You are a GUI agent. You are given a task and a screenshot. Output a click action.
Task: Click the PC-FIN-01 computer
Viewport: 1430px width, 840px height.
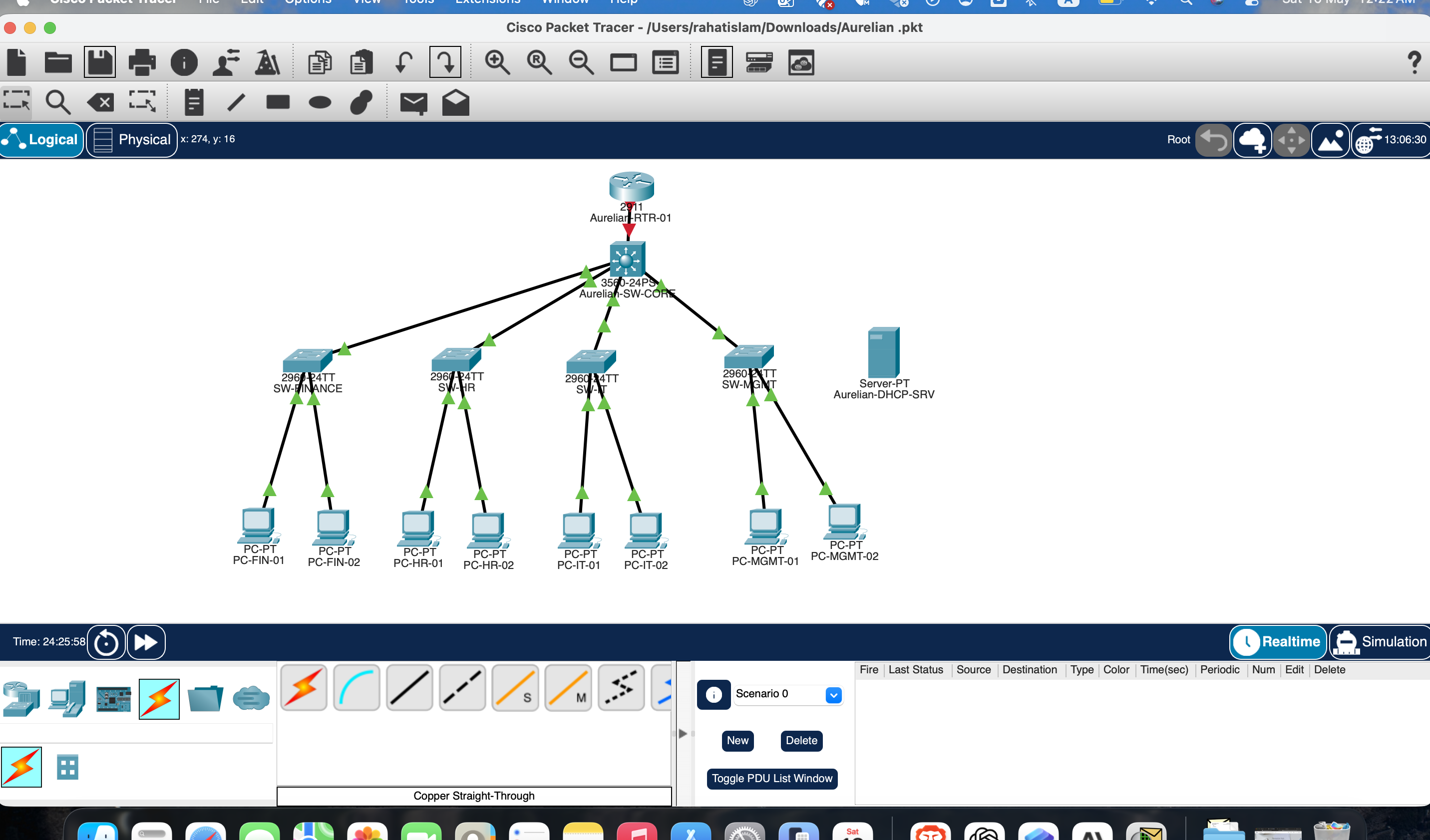tap(258, 525)
